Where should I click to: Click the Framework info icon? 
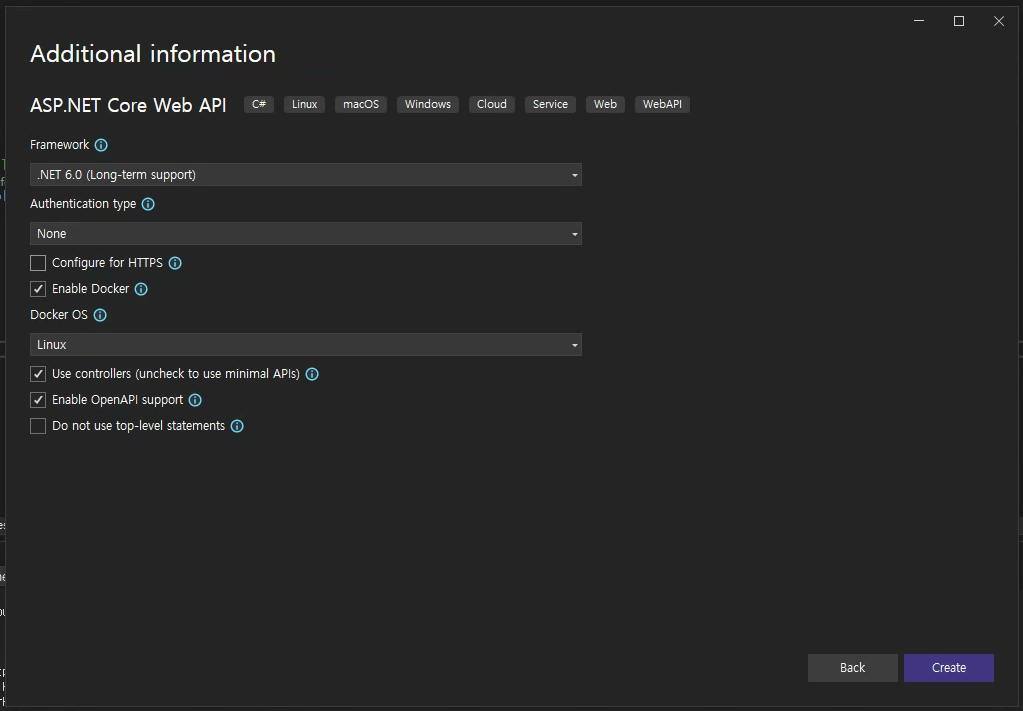[101, 145]
